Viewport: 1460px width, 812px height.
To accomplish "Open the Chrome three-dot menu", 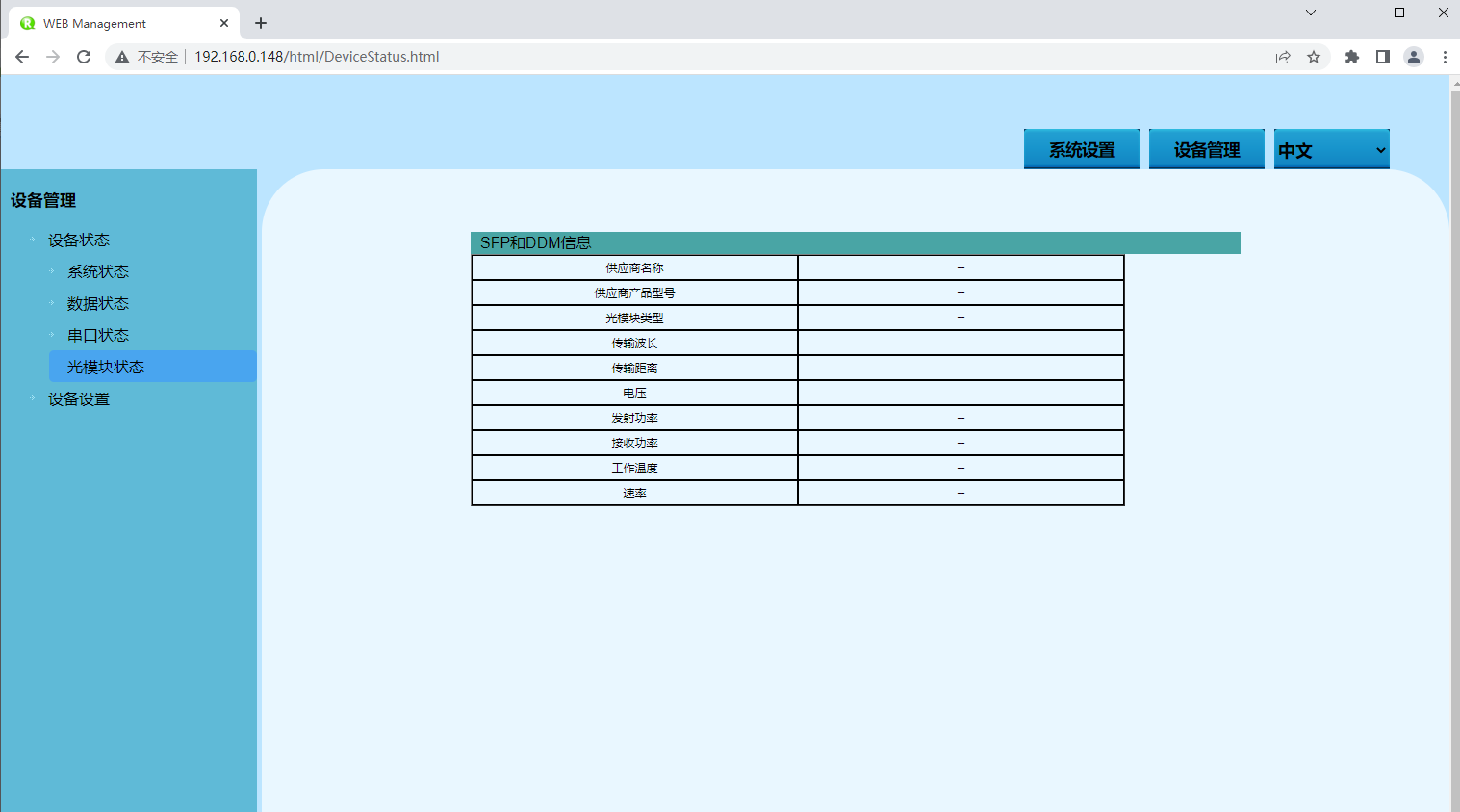I will point(1445,57).
